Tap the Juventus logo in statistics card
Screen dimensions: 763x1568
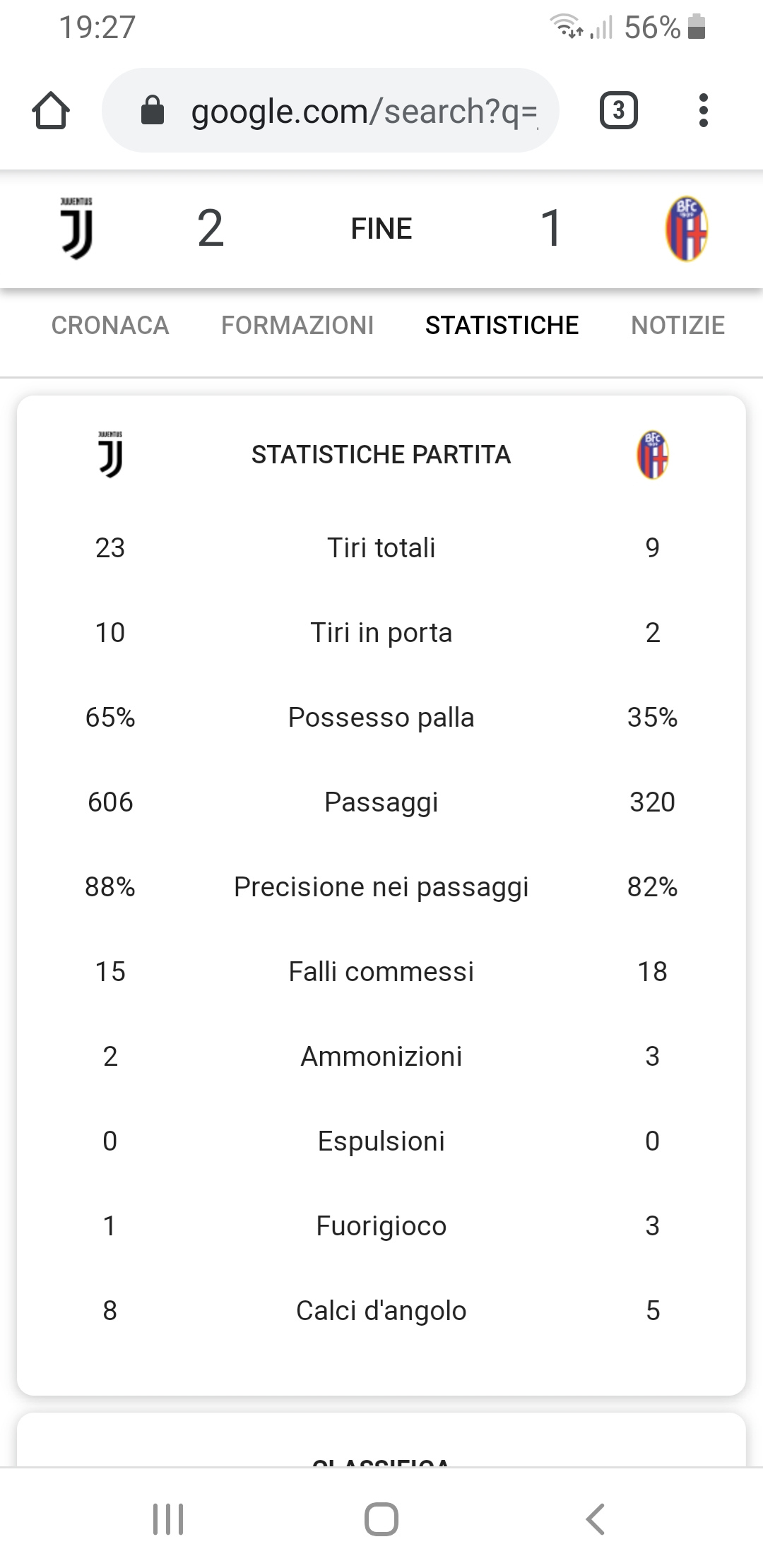tap(110, 454)
